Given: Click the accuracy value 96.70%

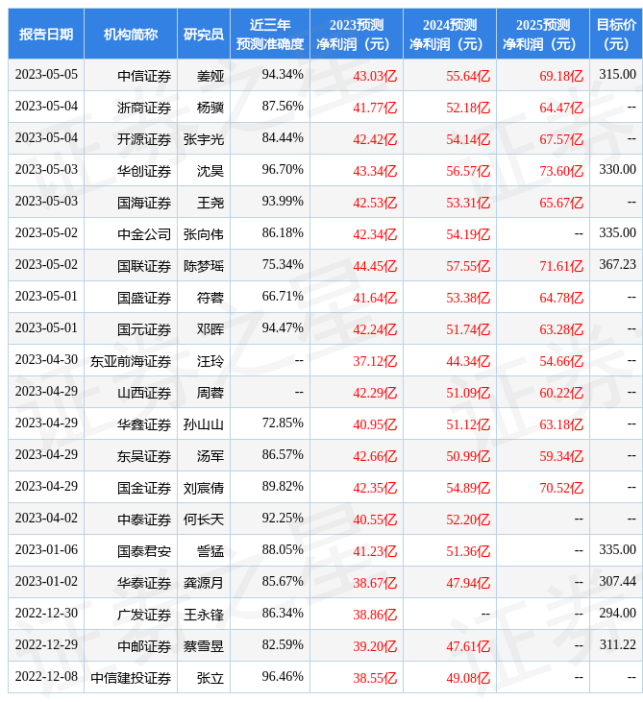Looking at the screenshot, I should [x=283, y=169].
